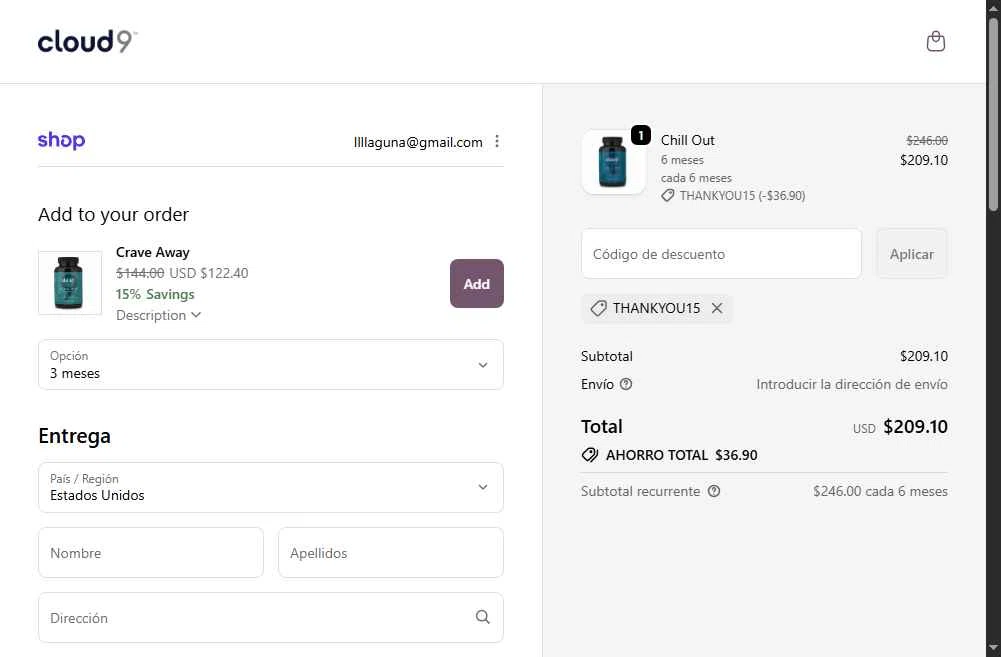This screenshot has height=657, width=1001.
Task: Click the Chill Out product thumbnail
Action: coord(613,162)
